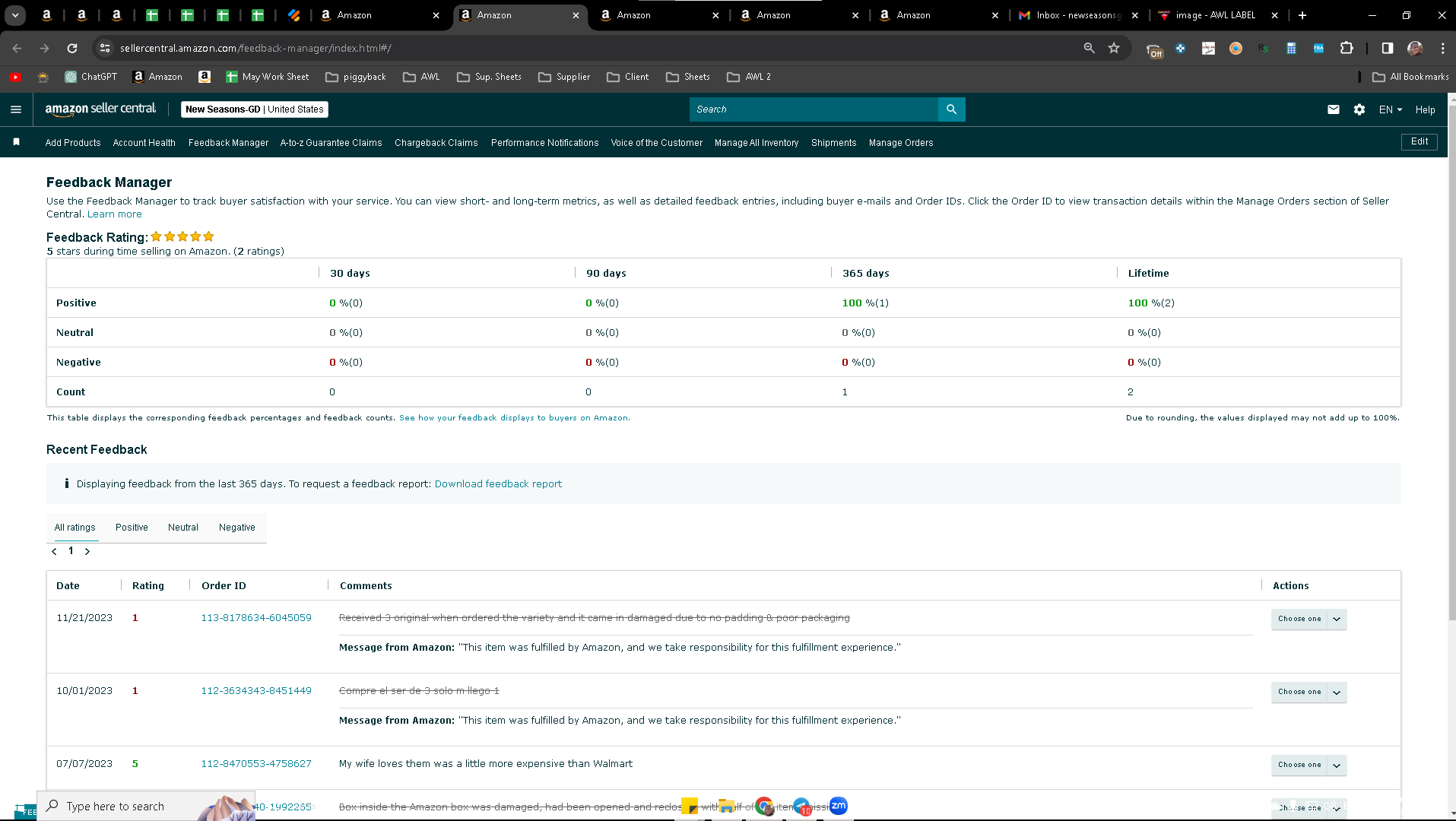Click See how your feedback displays link
Screen dimensions: 1456x821
(514, 418)
